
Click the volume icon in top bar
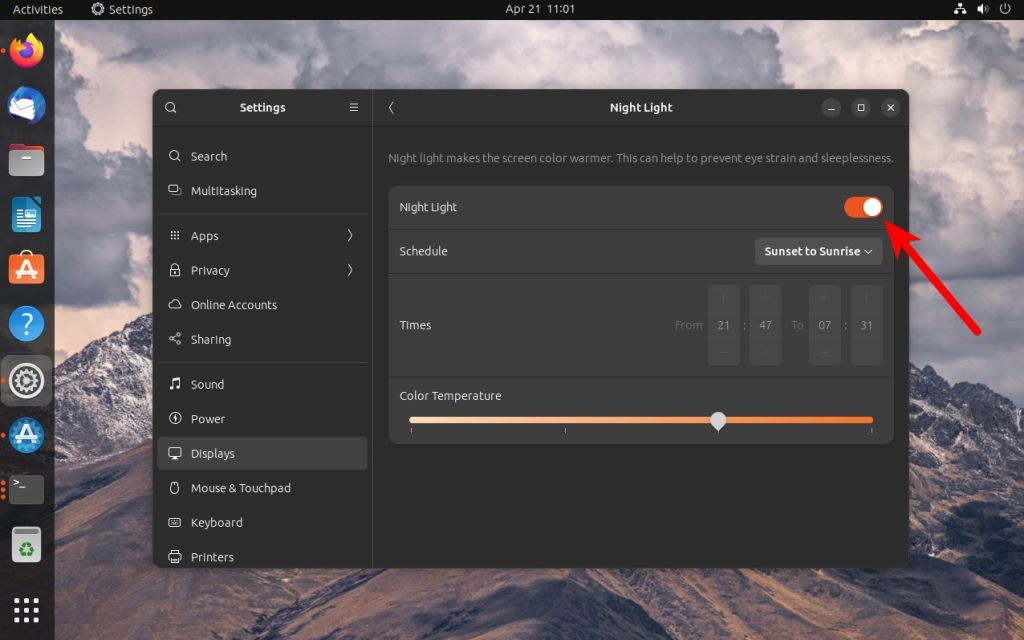982,9
